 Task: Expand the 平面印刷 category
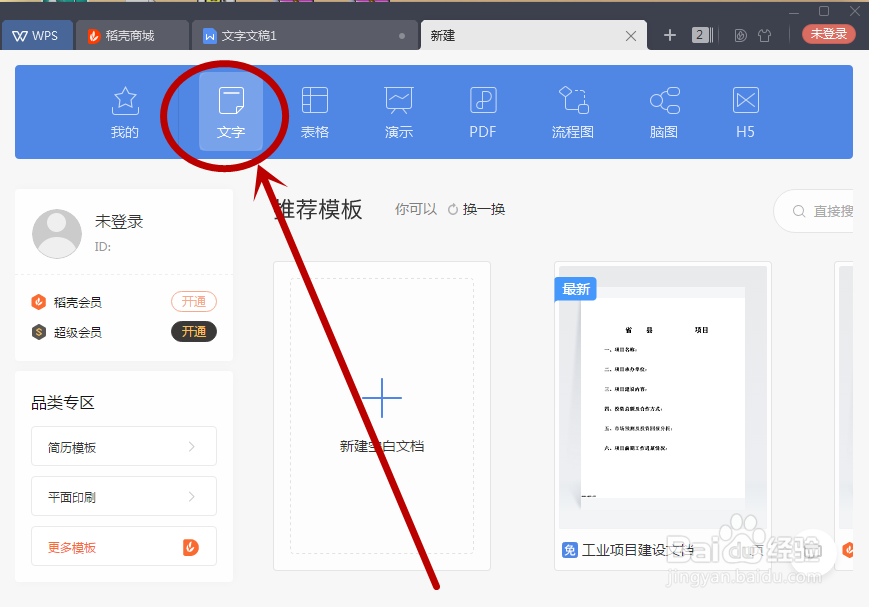click(x=123, y=496)
